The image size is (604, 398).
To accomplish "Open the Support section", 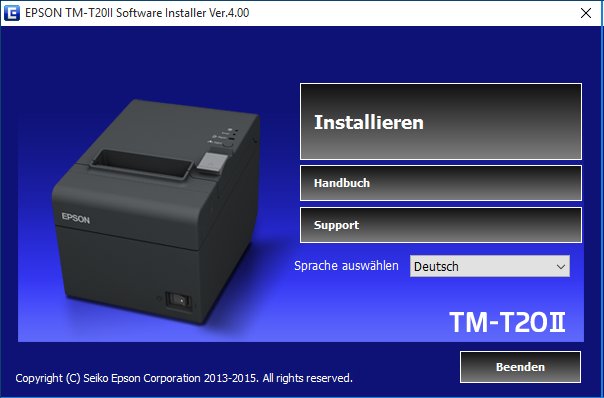I will click(x=441, y=225).
